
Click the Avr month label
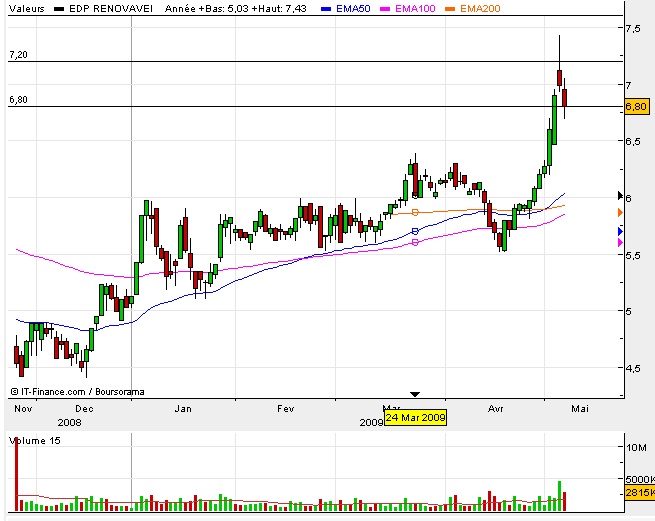[495, 409]
